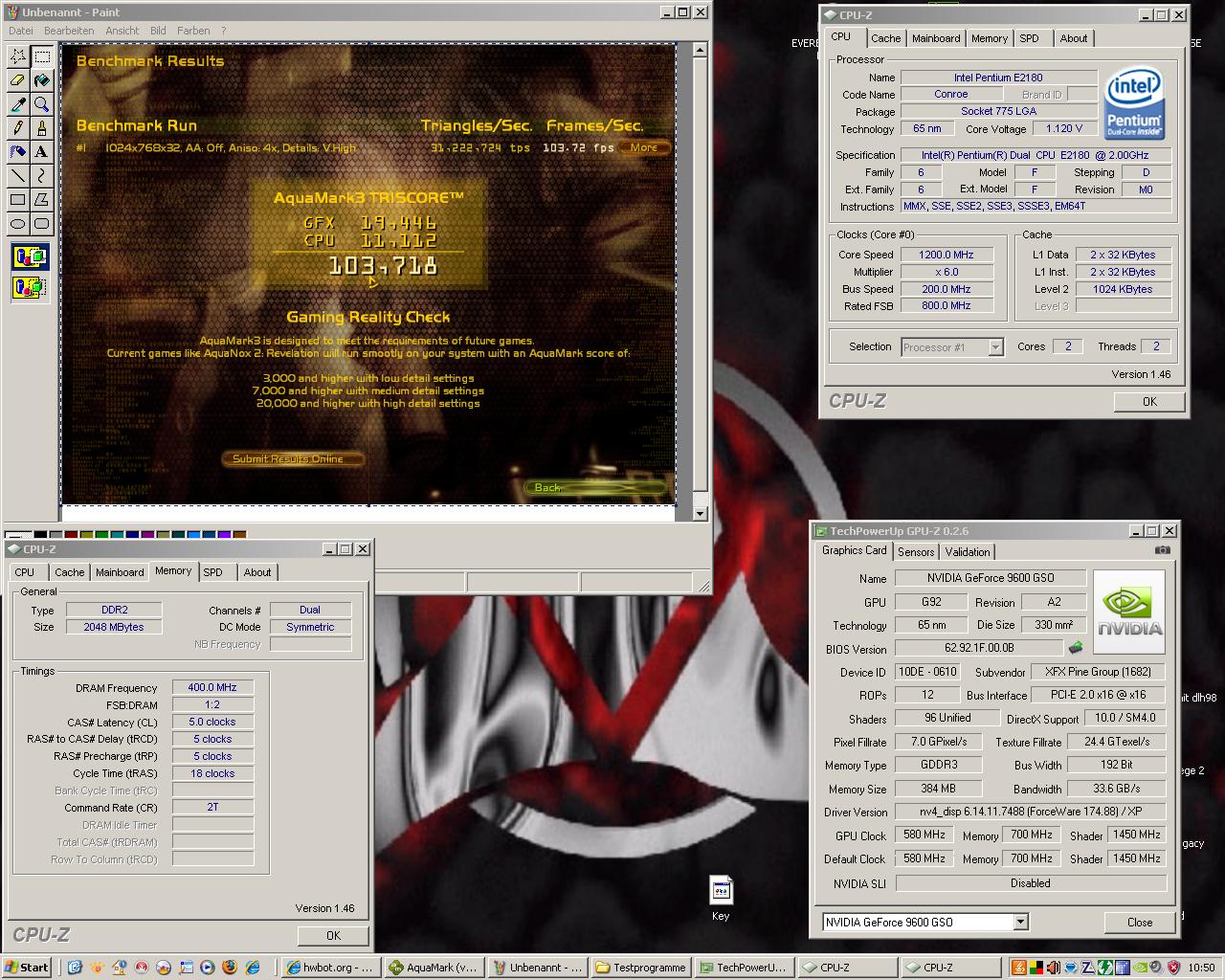Click the Intel Pentium logo in CPU-Z
This screenshot has height=980, width=1225.
[1133, 102]
